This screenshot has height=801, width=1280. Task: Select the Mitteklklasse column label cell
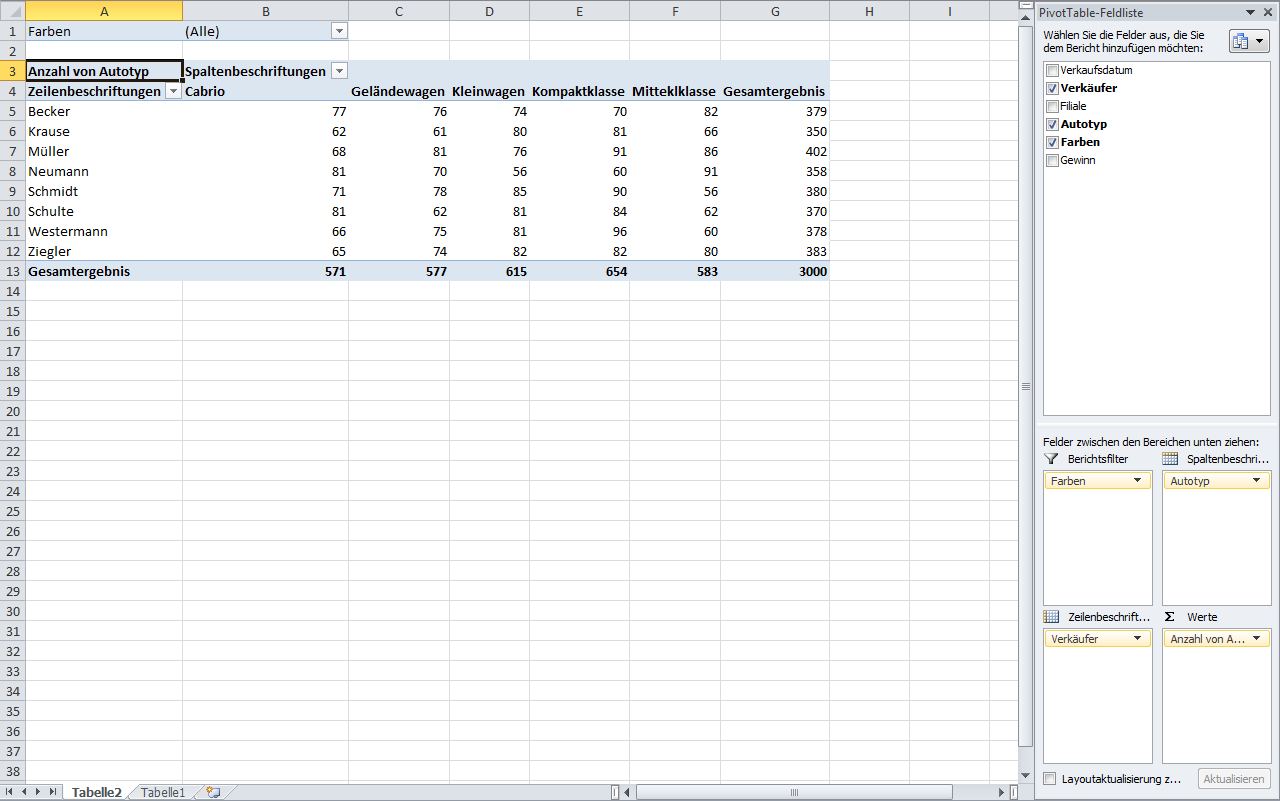click(x=675, y=91)
